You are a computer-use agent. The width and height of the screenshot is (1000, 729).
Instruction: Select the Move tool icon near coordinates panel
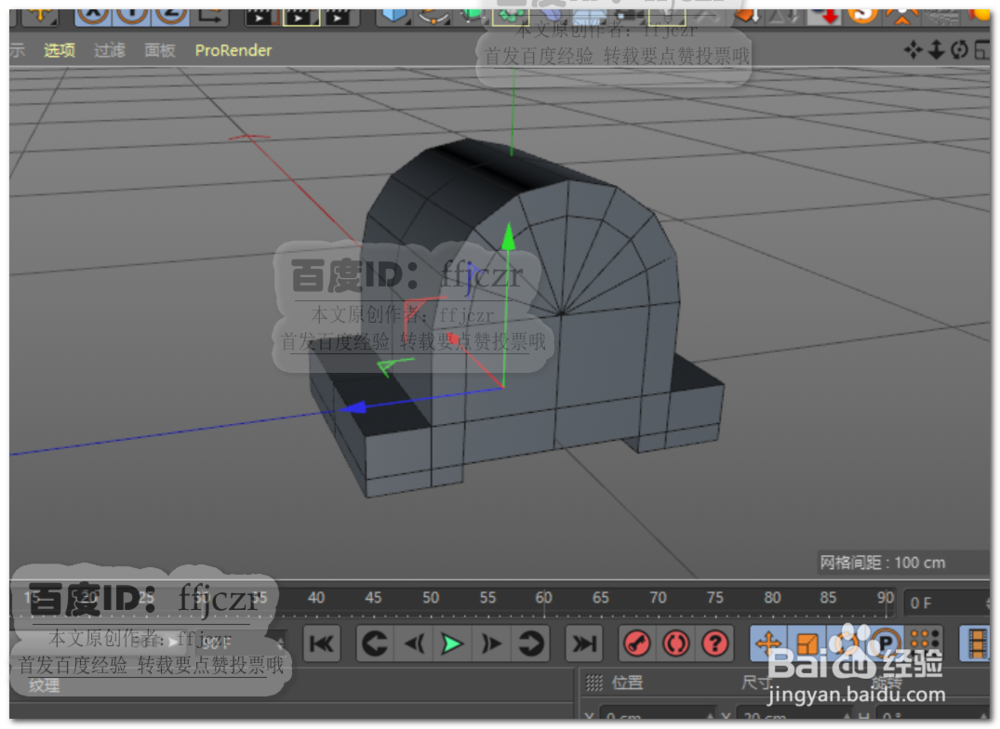[x=768, y=644]
